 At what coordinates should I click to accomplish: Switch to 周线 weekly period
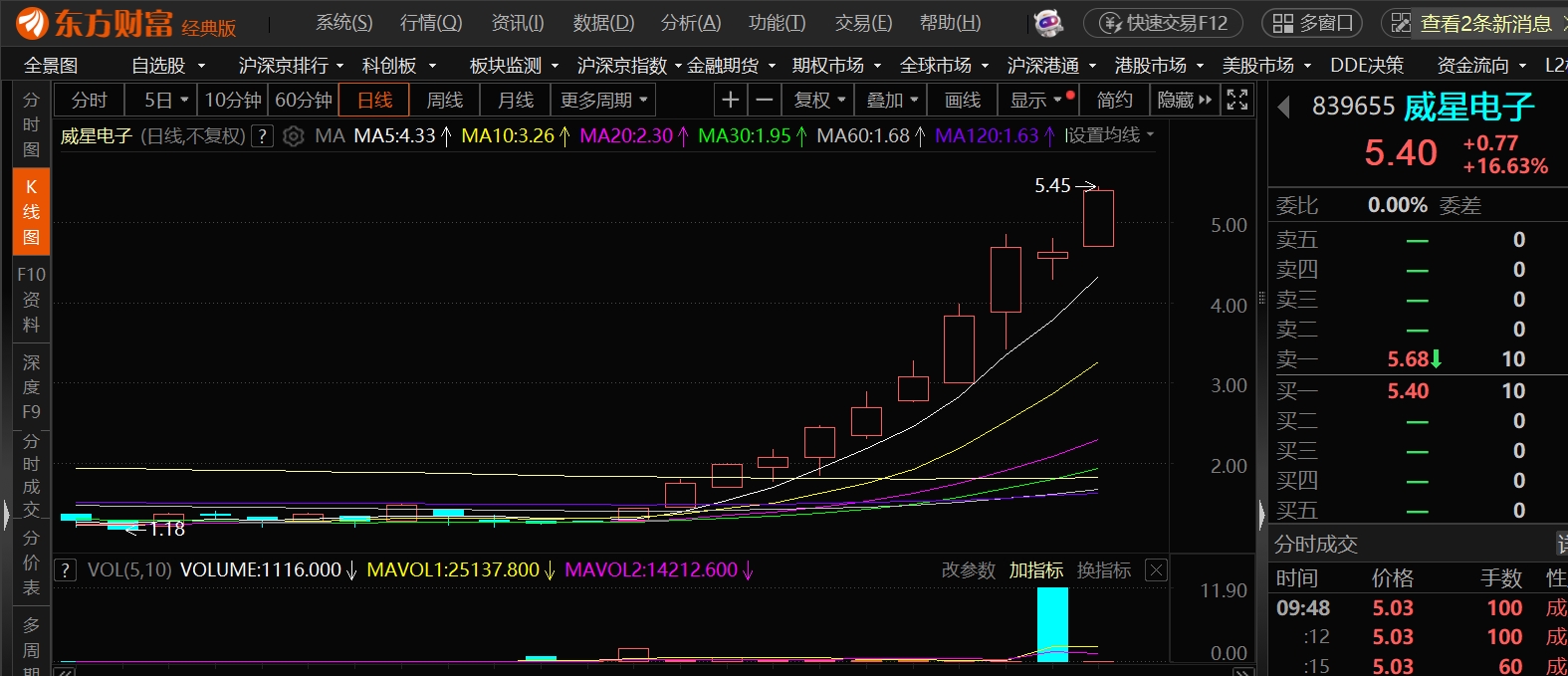[445, 100]
